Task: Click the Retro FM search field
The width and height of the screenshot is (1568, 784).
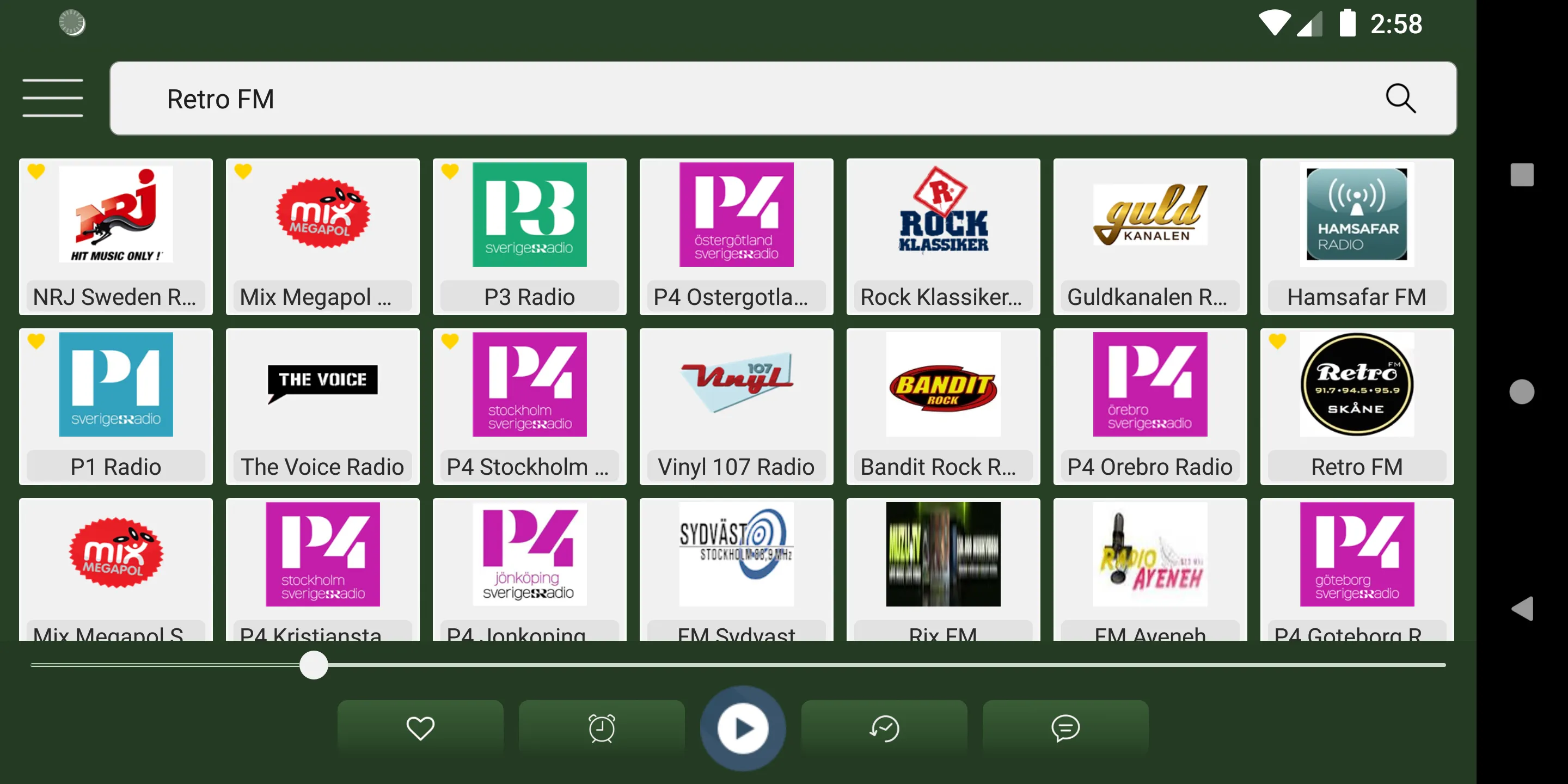Action: [x=783, y=99]
